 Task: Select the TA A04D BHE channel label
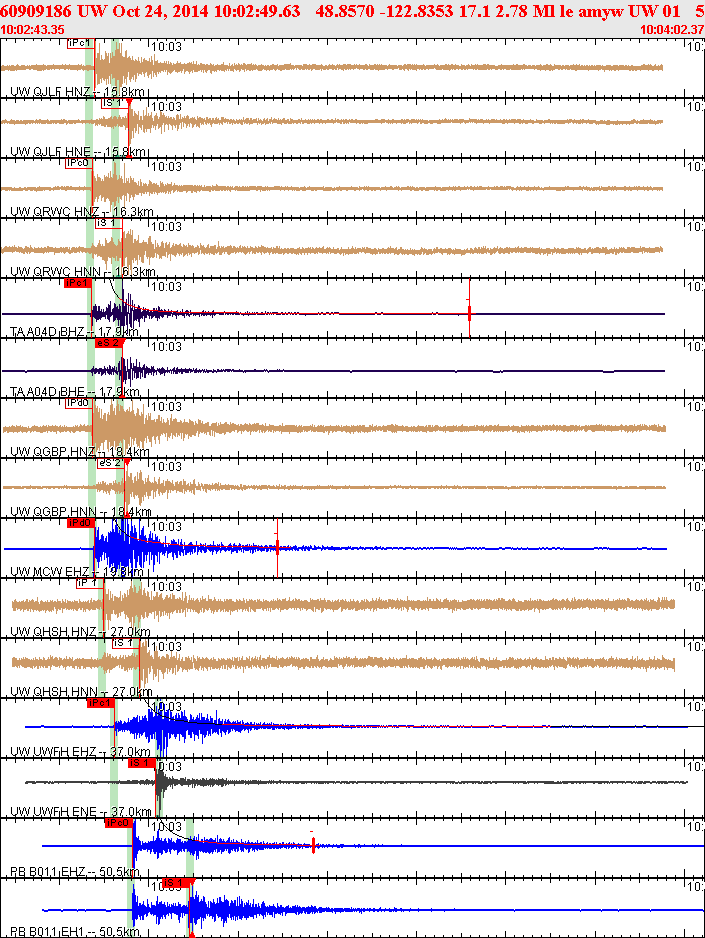pos(75,392)
